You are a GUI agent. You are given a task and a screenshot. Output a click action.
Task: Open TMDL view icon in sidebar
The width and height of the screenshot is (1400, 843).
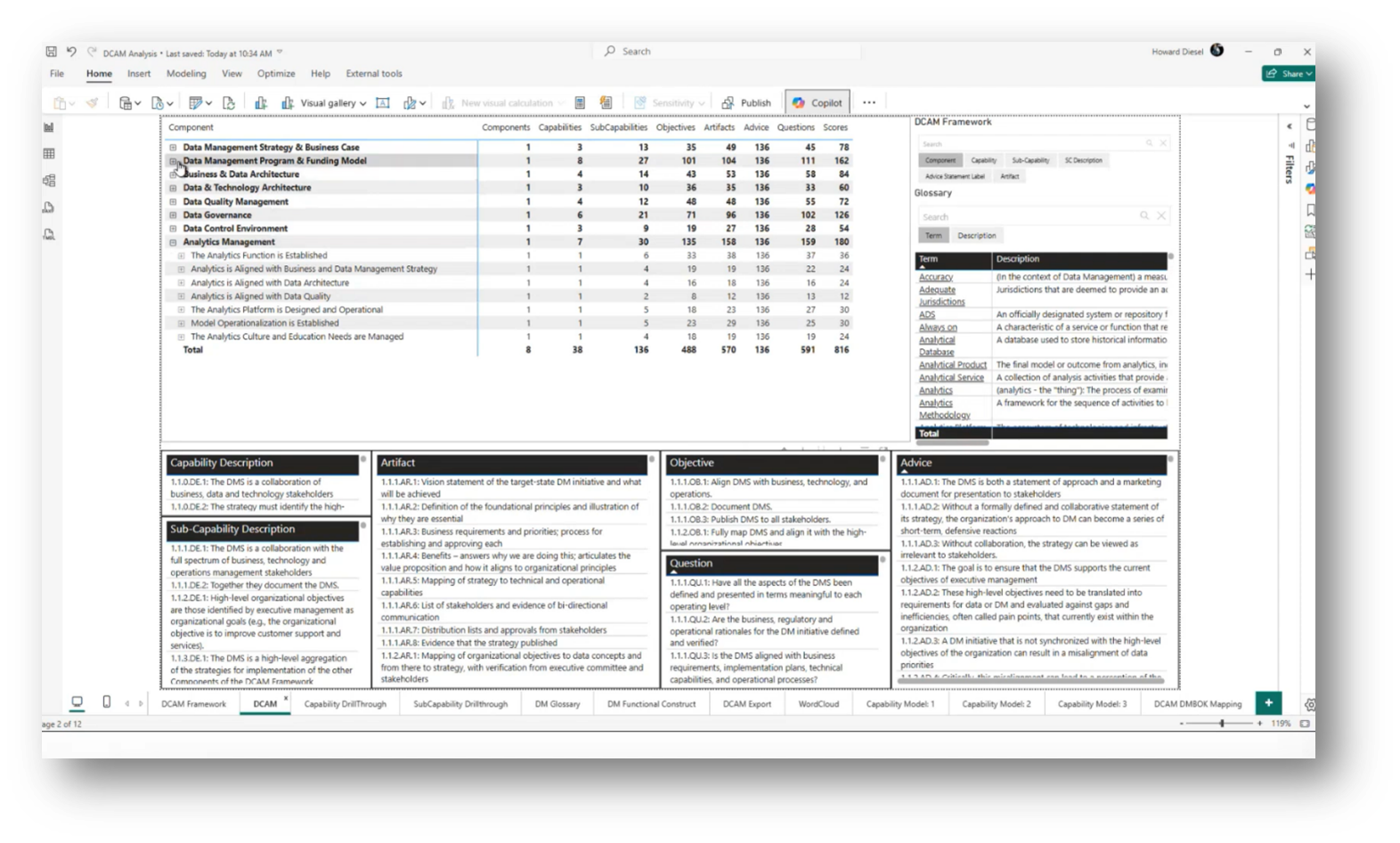[x=49, y=234]
